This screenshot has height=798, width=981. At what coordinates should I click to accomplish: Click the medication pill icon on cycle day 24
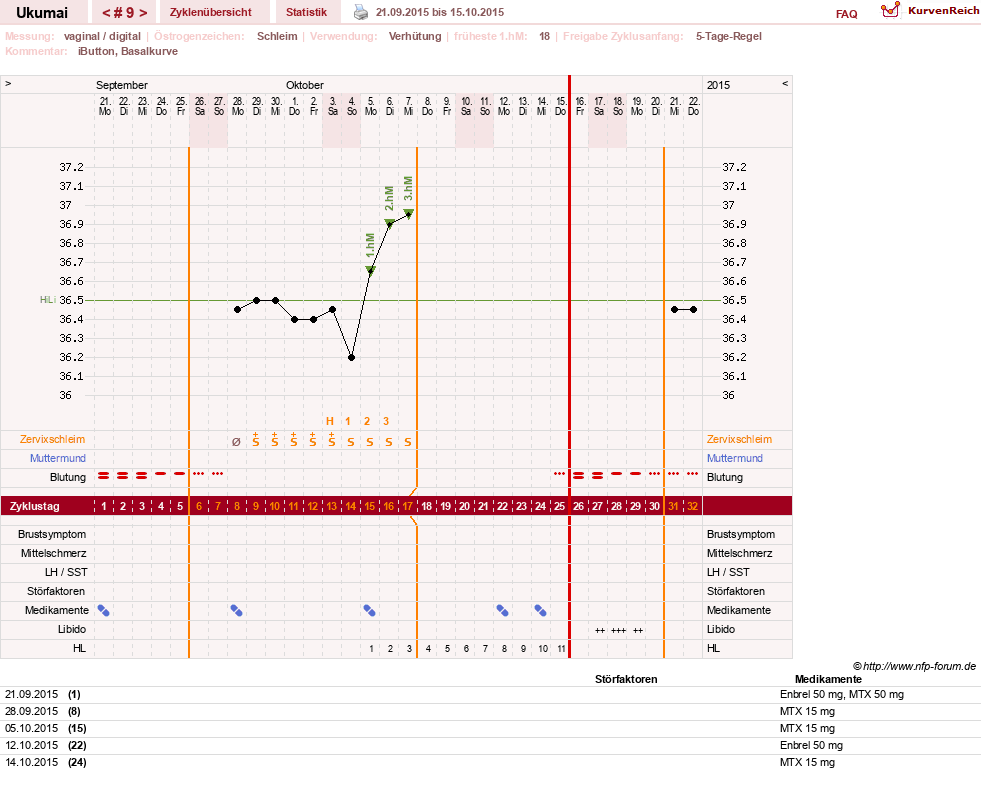click(541, 610)
